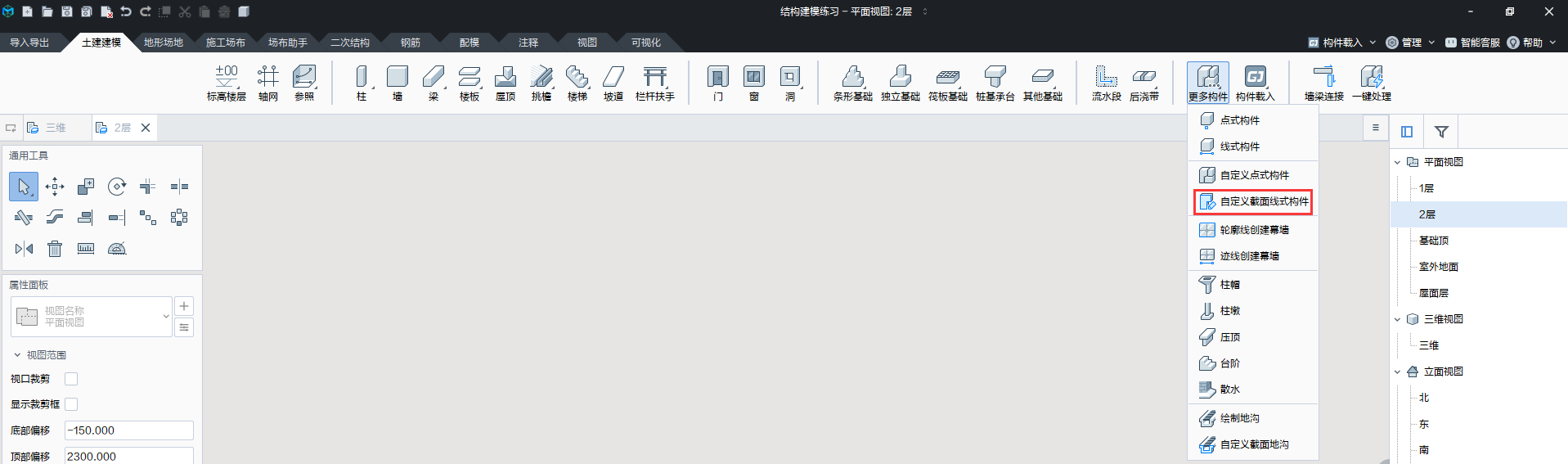Choose 柱帽 from the menu
The image size is (1568, 464).
click(1253, 285)
